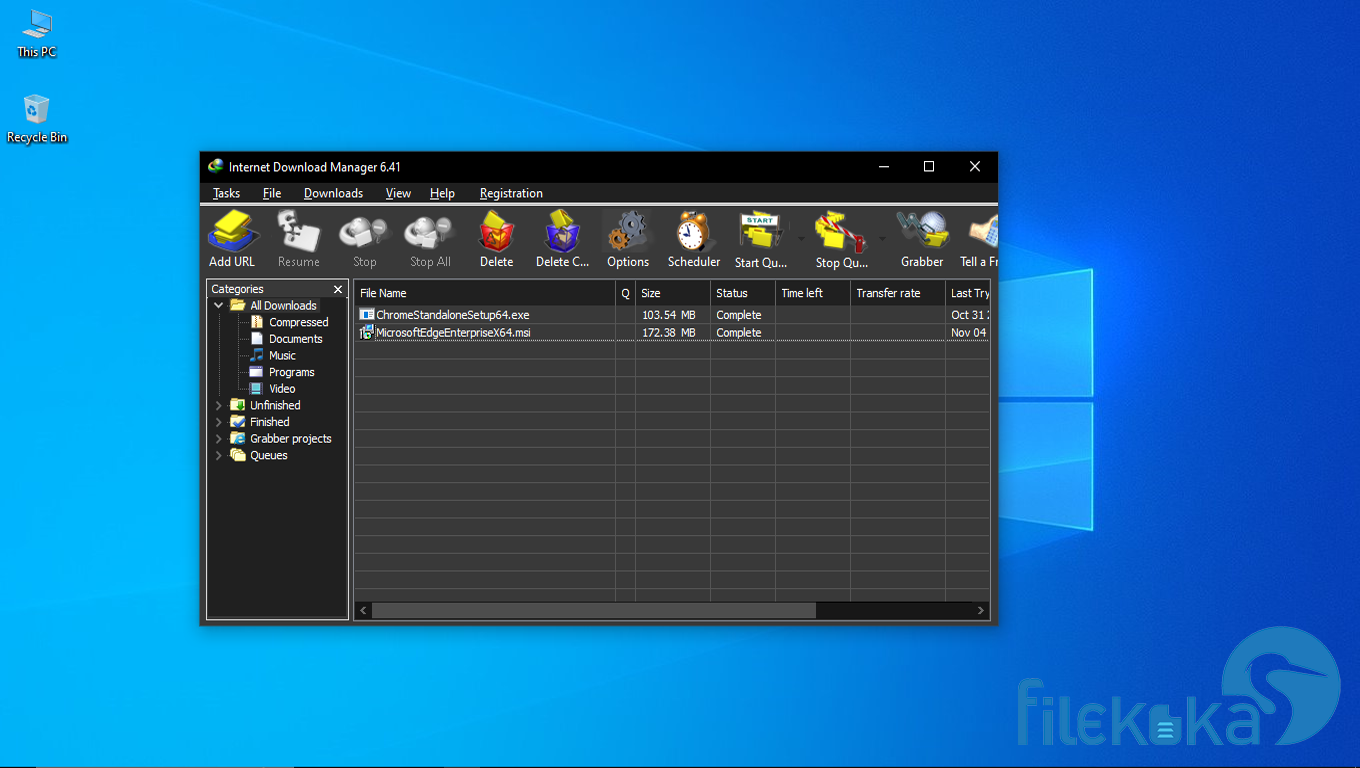Maximize the Internet Download Manager window
This screenshot has height=768, width=1360.
coord(929,167)
